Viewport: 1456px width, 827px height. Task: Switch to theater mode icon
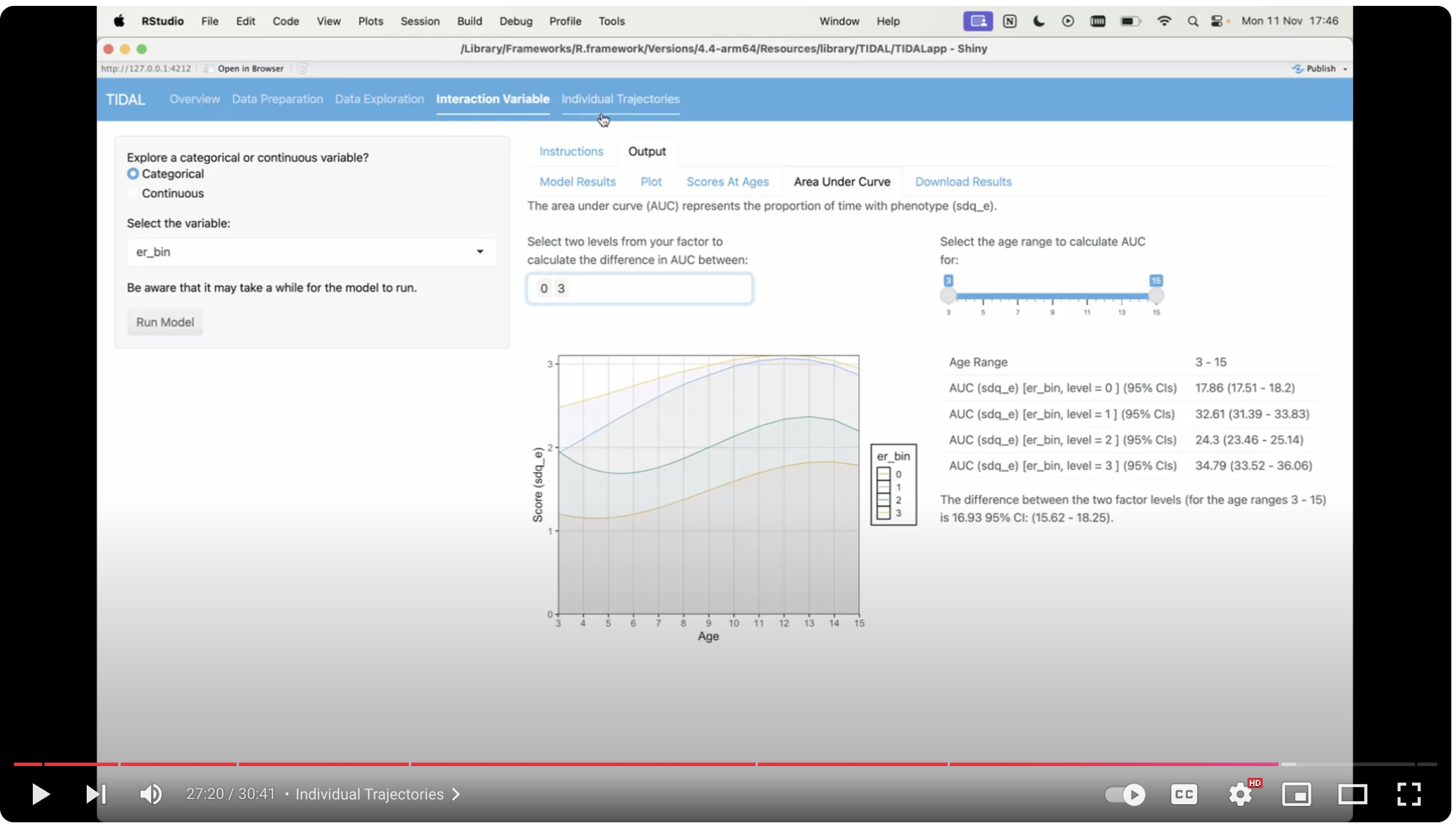click(x=1352, y=794)
